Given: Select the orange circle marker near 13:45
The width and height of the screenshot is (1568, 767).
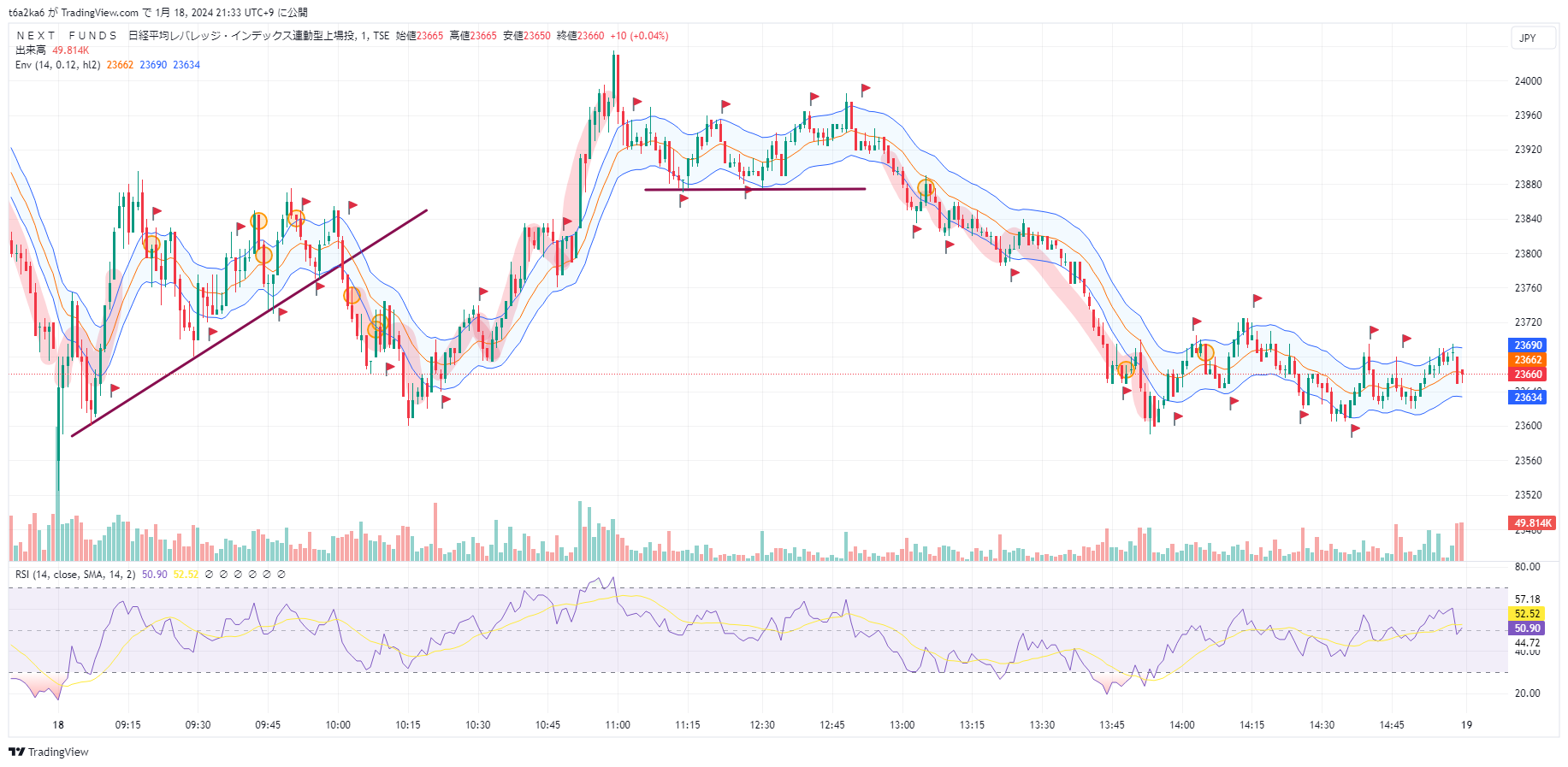Looking at the screenshot, I should 1127,369.
